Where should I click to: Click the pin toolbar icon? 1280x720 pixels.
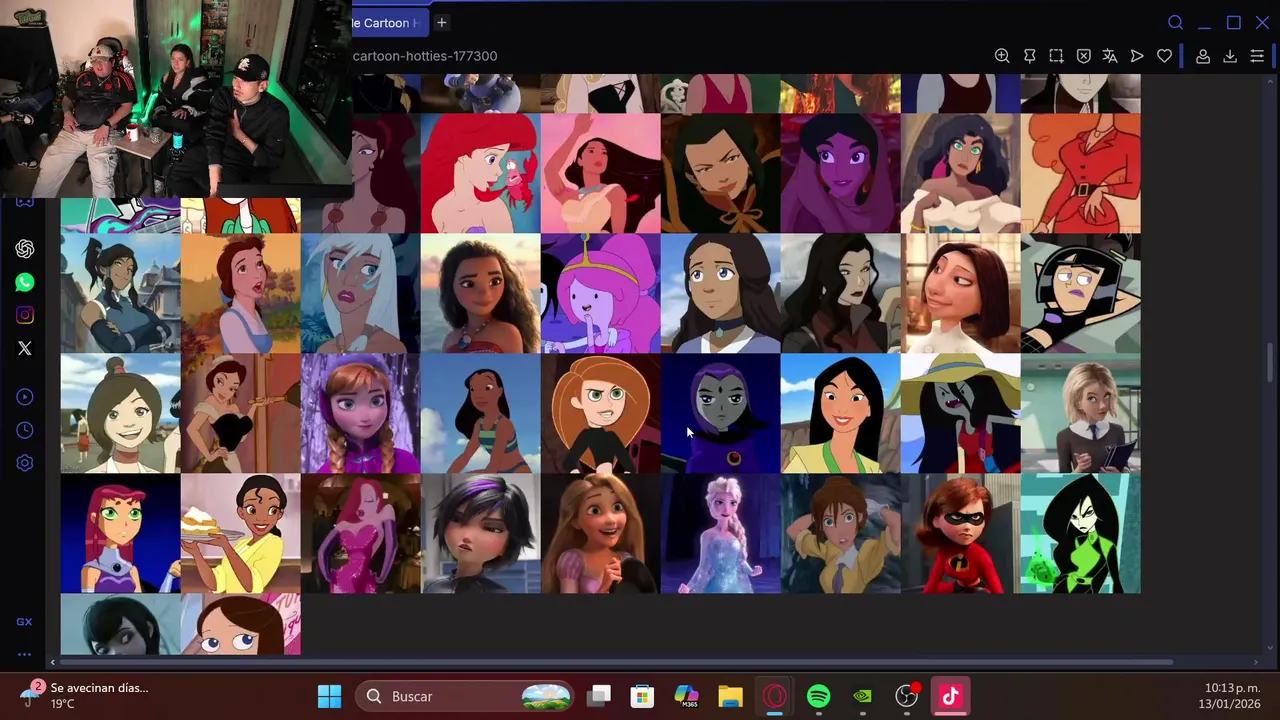click(x=1029, y=56)
